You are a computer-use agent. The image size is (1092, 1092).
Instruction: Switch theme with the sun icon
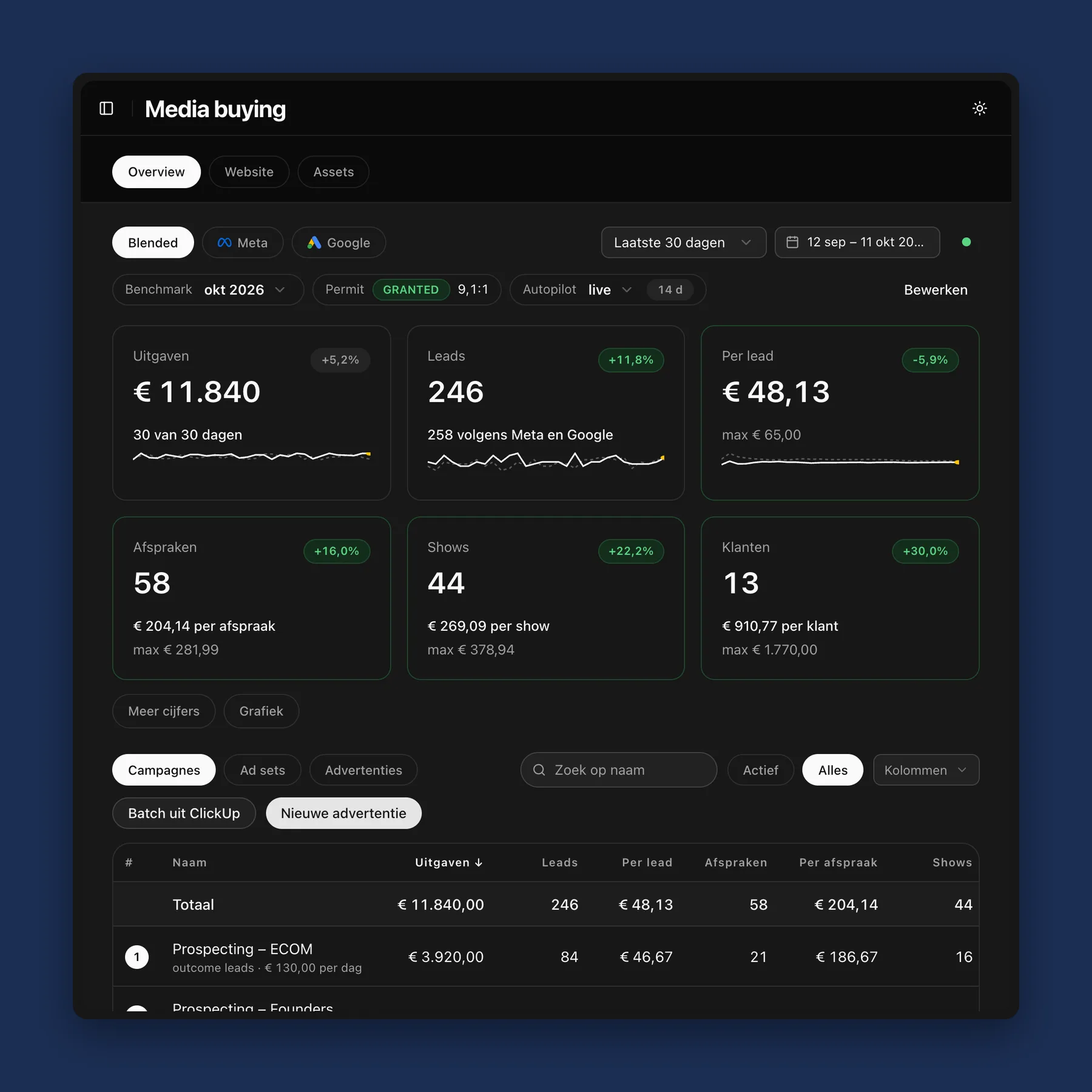click(979, 109)
